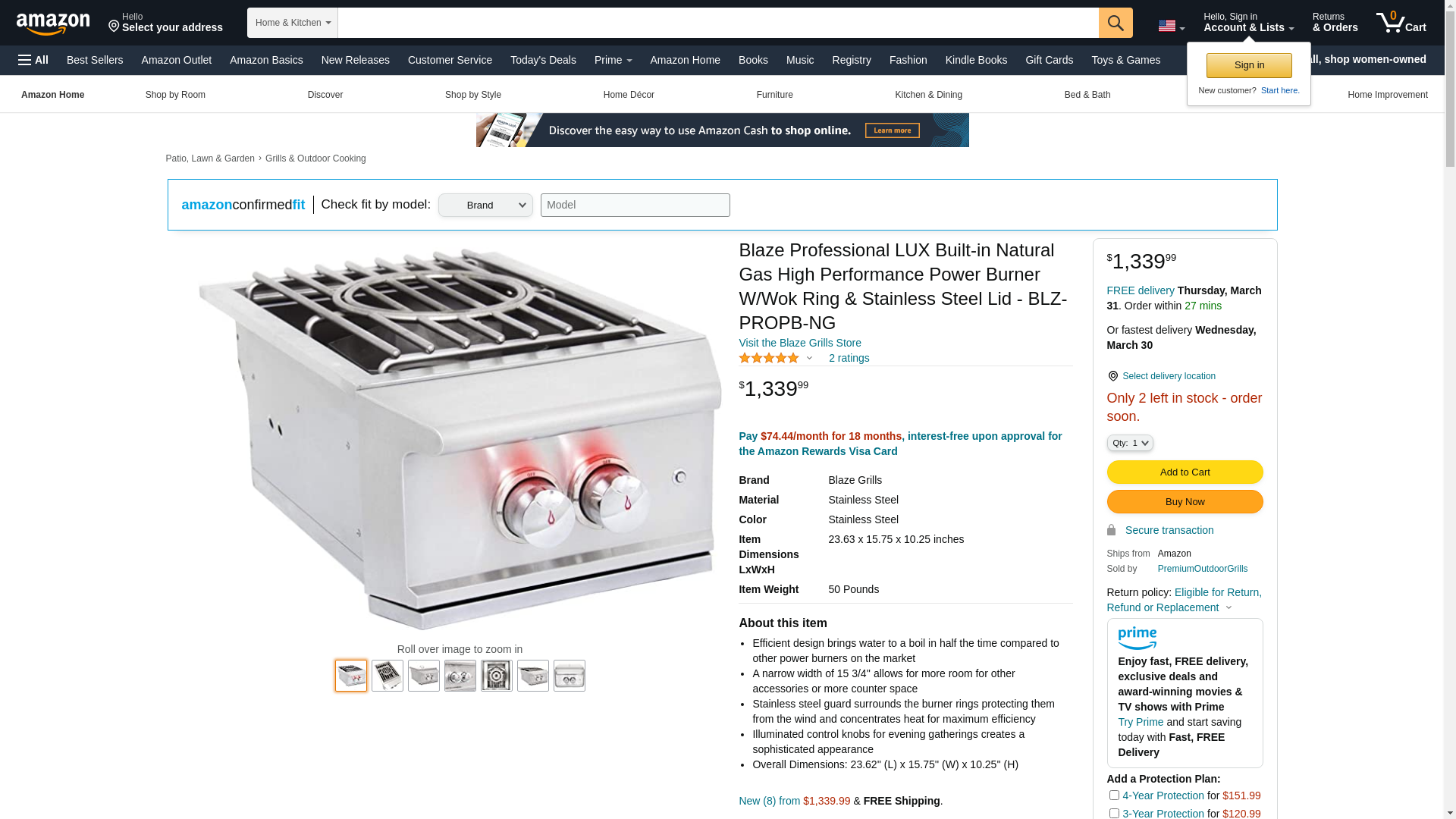Click the select delivery location pin icon
This screenshot has width=1456, height=819.
[1112, 376]
